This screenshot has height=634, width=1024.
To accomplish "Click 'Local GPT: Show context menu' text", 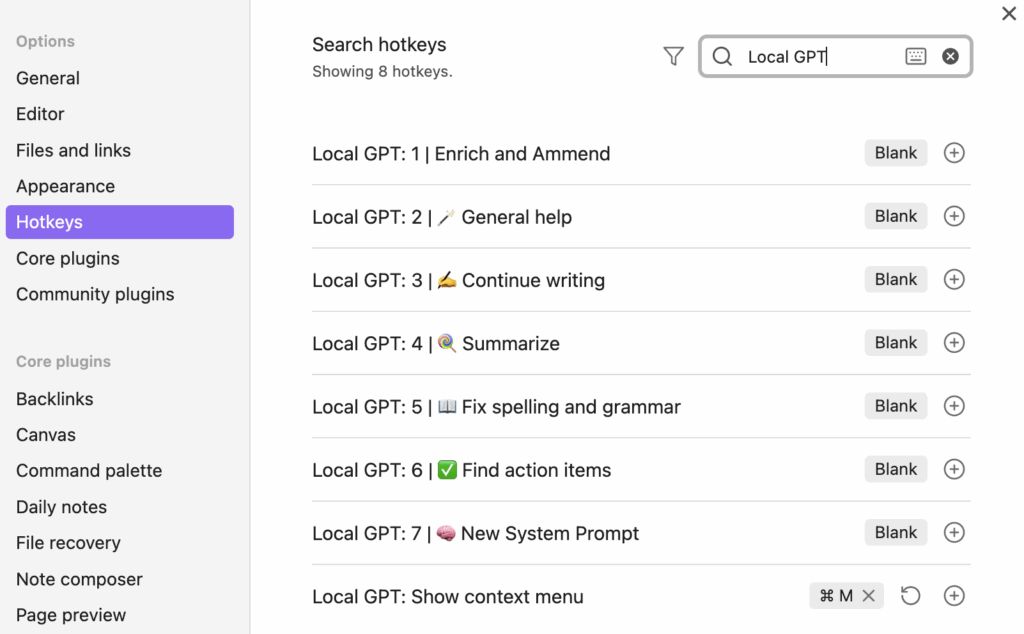I will (448, 597).
